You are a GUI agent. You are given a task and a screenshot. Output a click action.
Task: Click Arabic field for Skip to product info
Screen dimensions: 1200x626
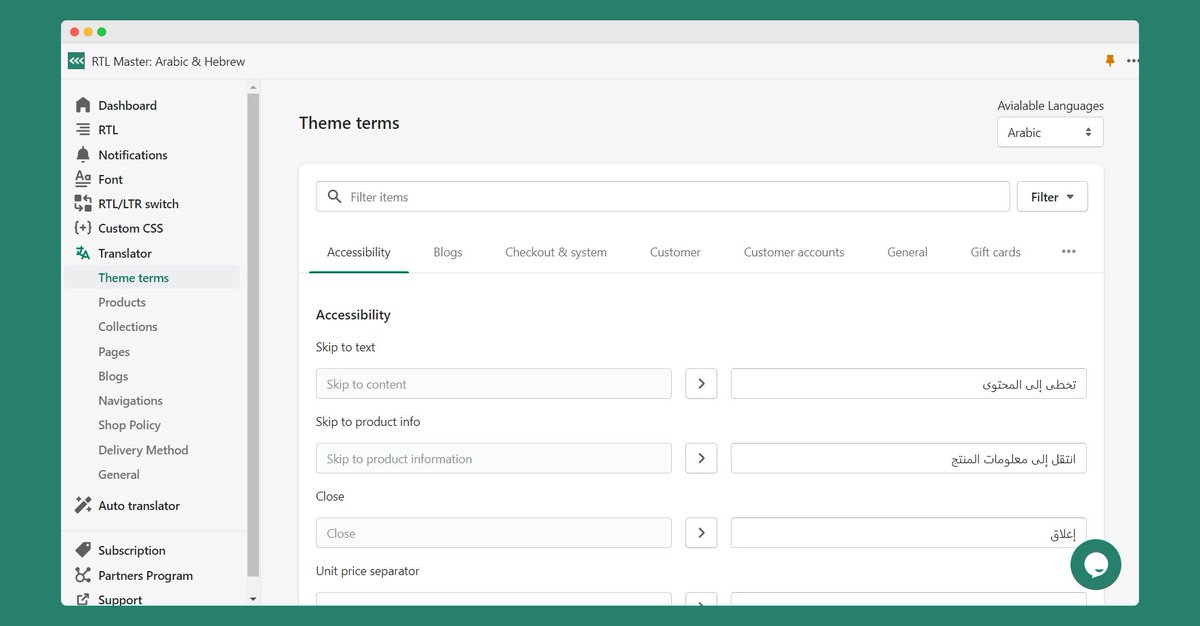coord(909,458)
